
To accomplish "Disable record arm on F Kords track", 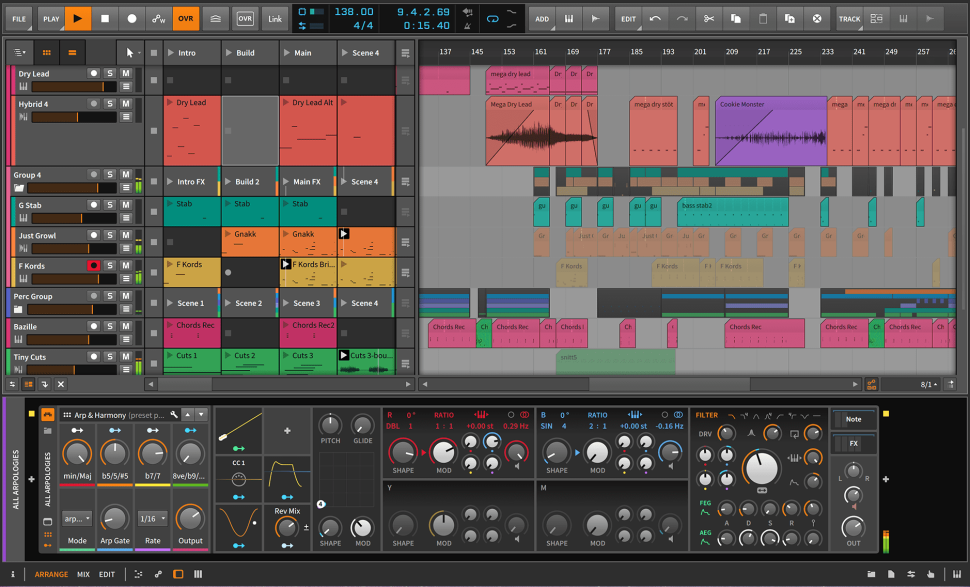I will tap(93, 265).
